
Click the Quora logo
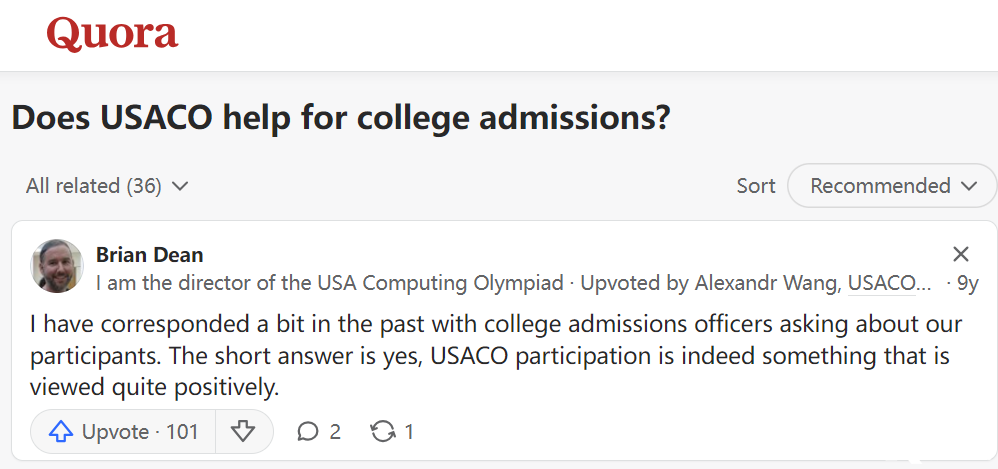click(112, 35)
